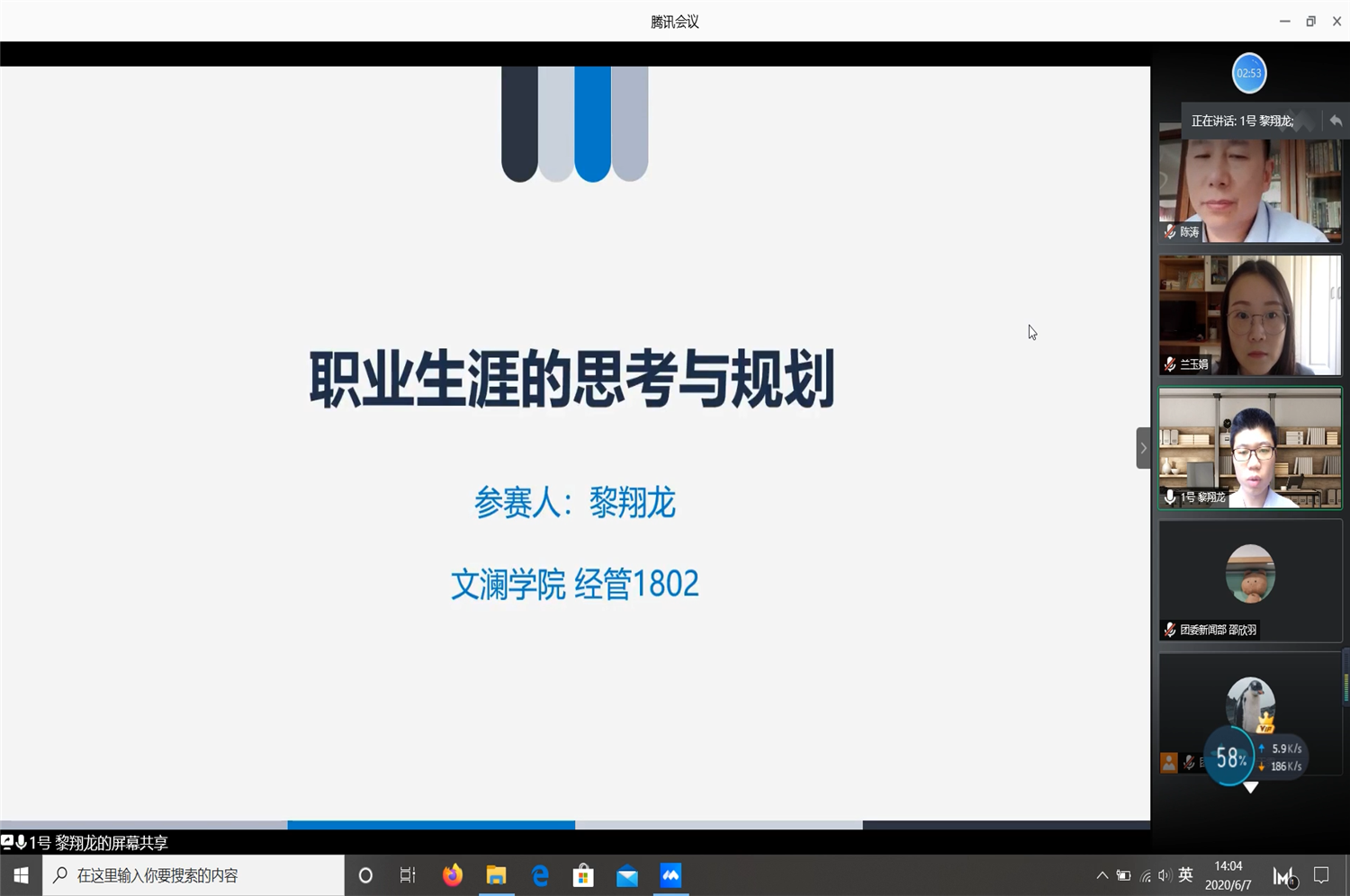1350x896 pixels.
Task: Open Microsoft Edge browser icon
Action: coord(540,875)
